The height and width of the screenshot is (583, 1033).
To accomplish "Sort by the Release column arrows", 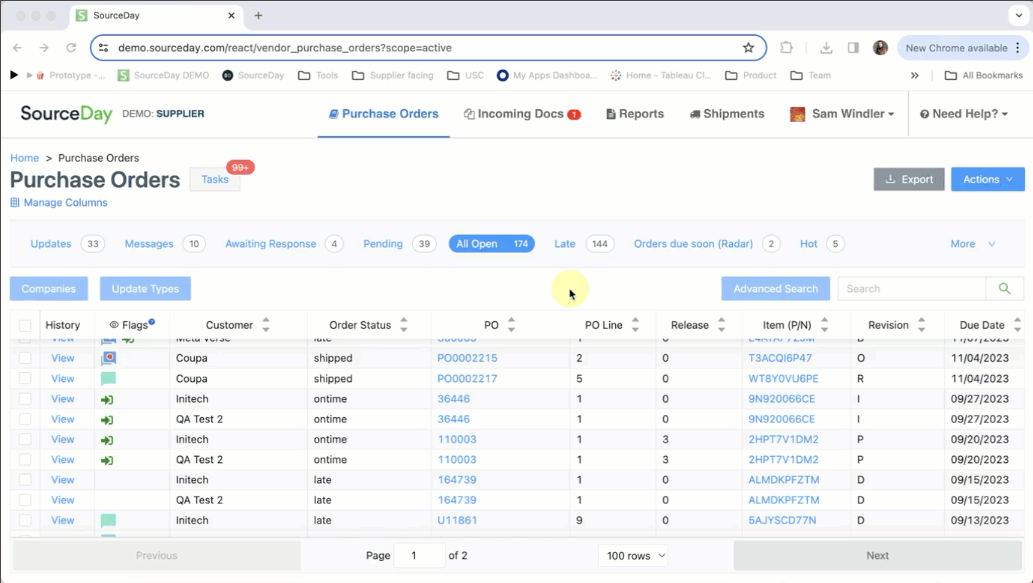I will [x=721, y=325].
